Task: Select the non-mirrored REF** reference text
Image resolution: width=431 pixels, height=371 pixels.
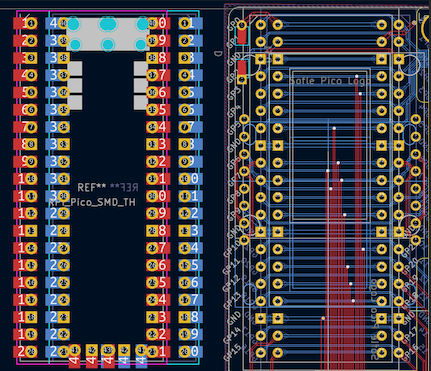Action: coord(92,187)
